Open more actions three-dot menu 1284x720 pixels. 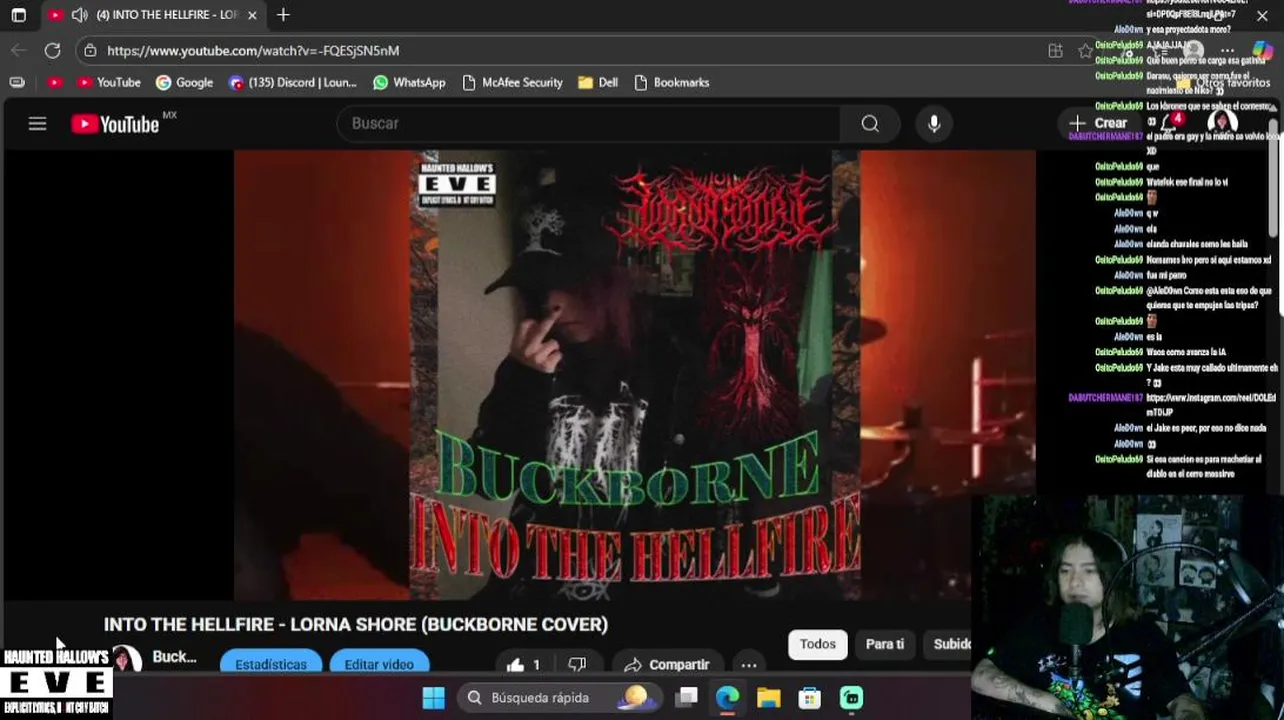748,664
